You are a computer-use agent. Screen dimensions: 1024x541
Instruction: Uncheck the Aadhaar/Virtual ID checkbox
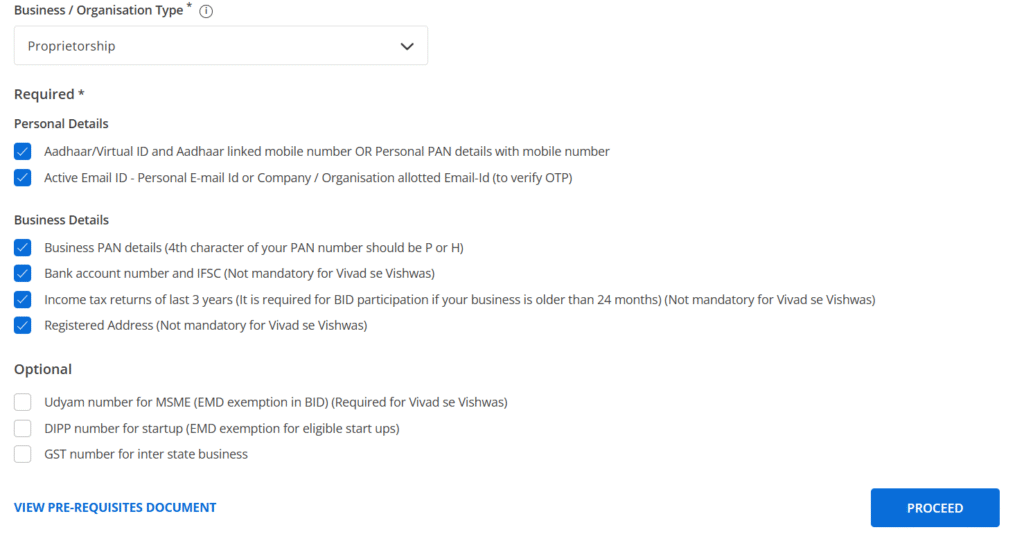click(x=23, y=152)
